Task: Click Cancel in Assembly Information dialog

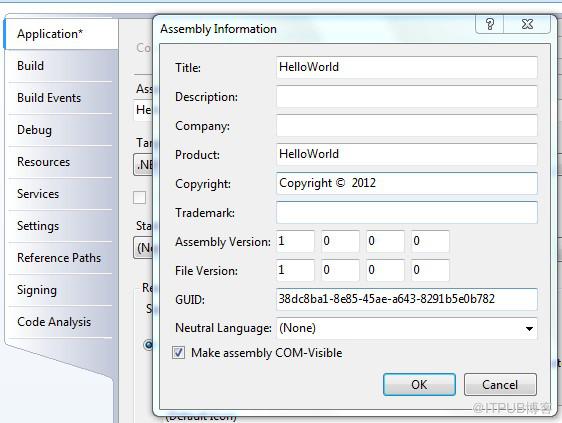Action: tap(500, 385)
